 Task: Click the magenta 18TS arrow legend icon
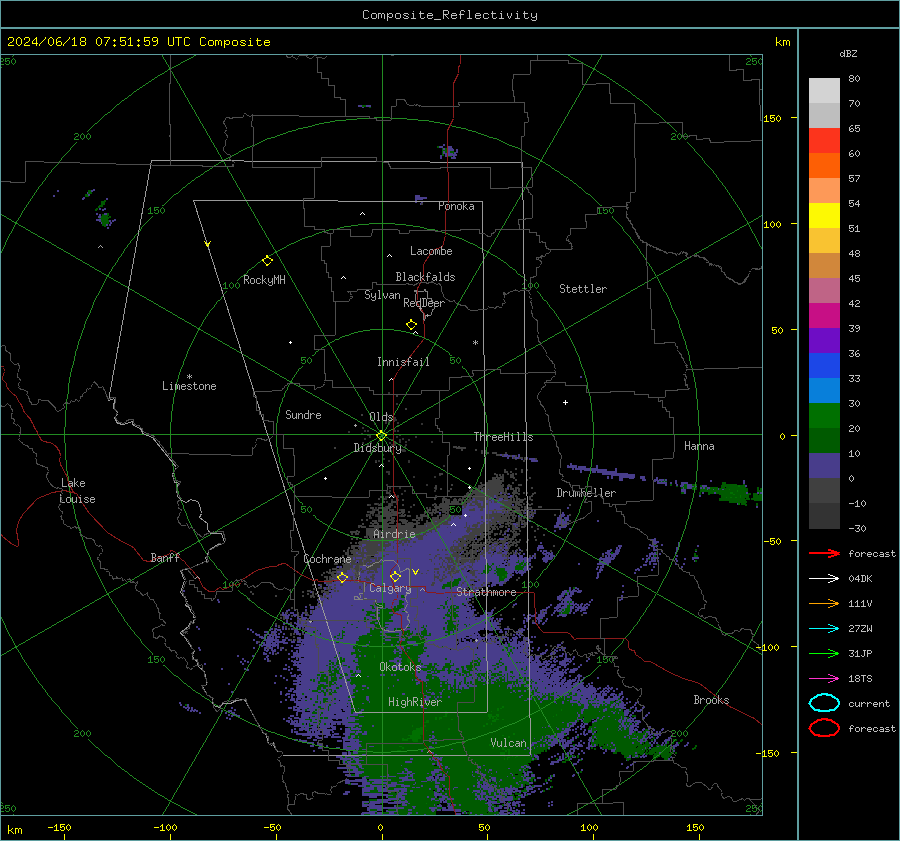tap(824, 679)
